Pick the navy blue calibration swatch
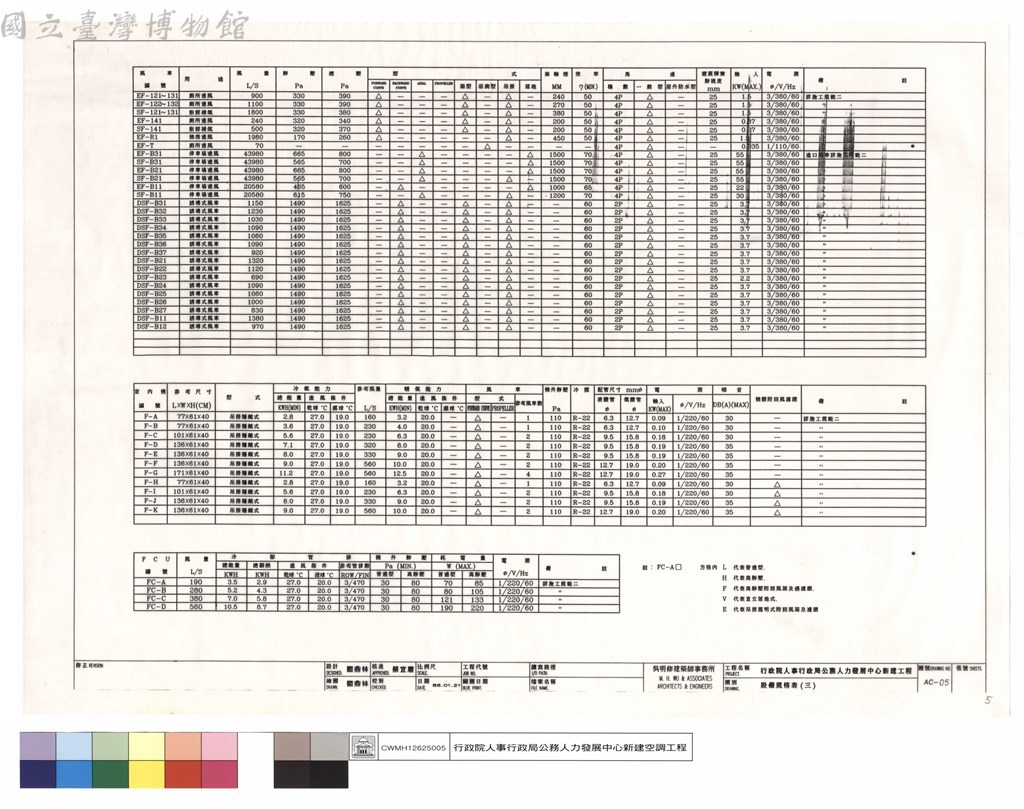The height and width of the screenshot is (809, 1024). [x=38, y=774]
